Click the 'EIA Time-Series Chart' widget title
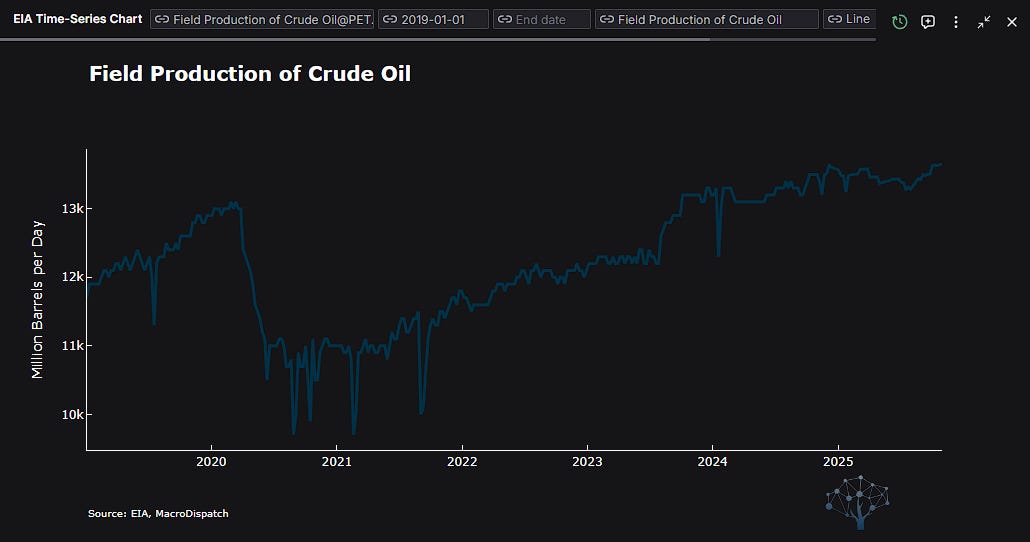 [78, 19]
